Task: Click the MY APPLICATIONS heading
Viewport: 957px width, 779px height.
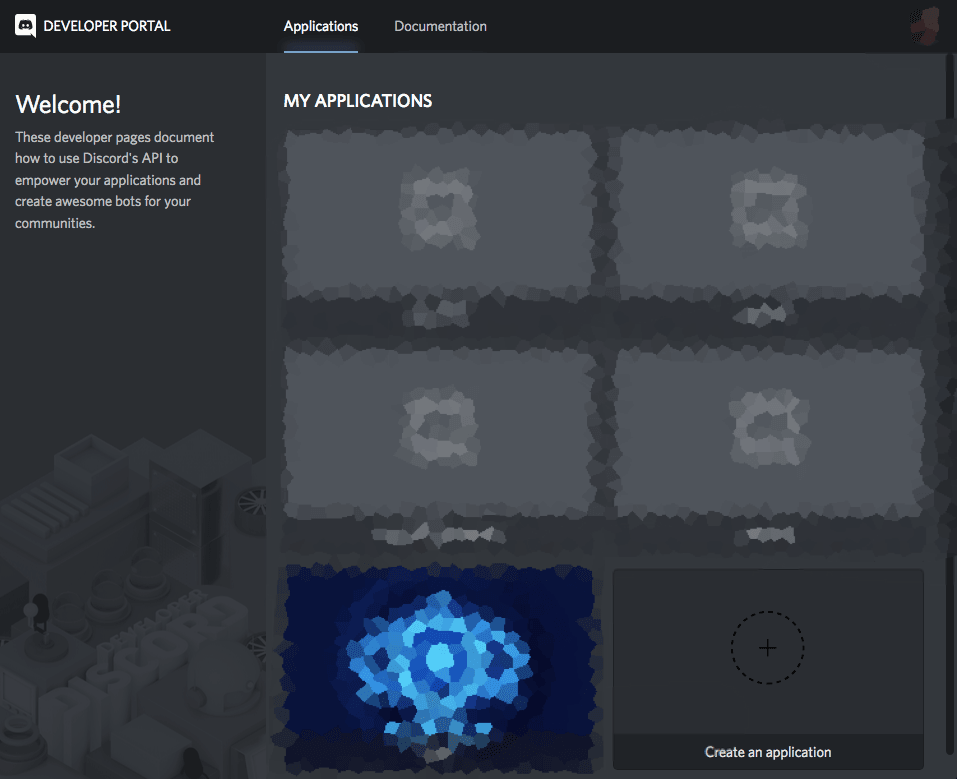Action: click(x=358, y=101)
